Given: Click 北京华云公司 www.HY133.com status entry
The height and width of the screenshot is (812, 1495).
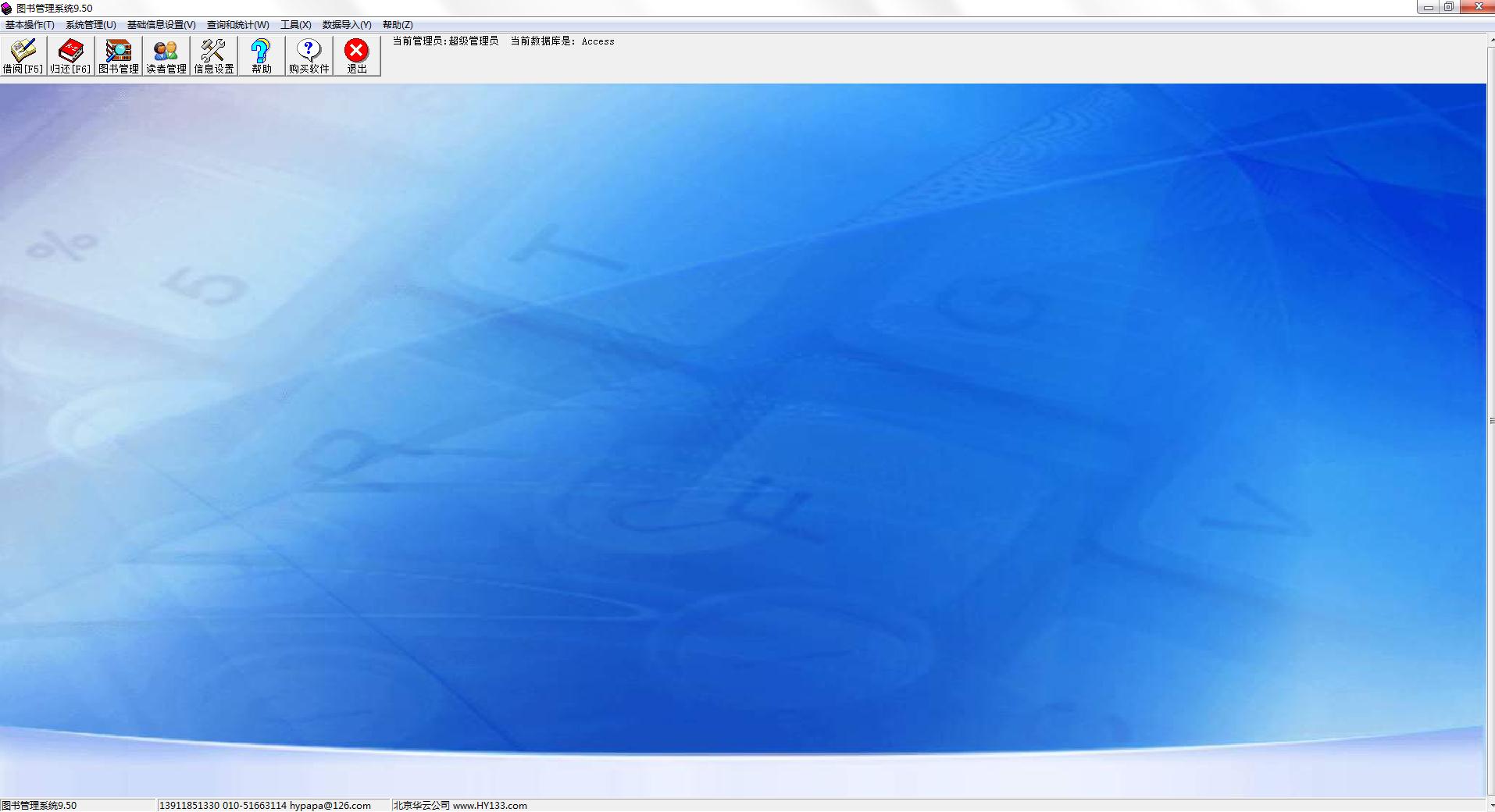Looking at the screenshot, I should (x=460, y=805).
